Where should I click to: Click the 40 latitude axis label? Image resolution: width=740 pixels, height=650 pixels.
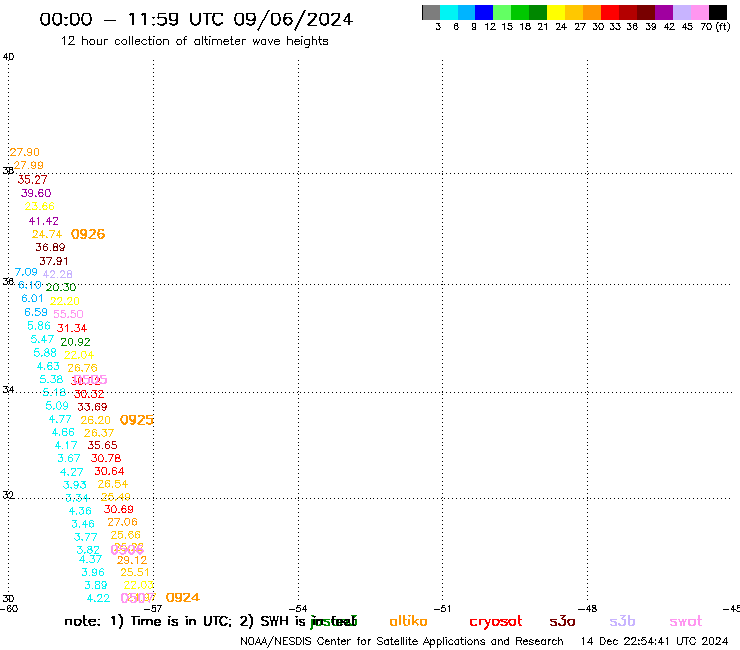click(x=8, y=57)
